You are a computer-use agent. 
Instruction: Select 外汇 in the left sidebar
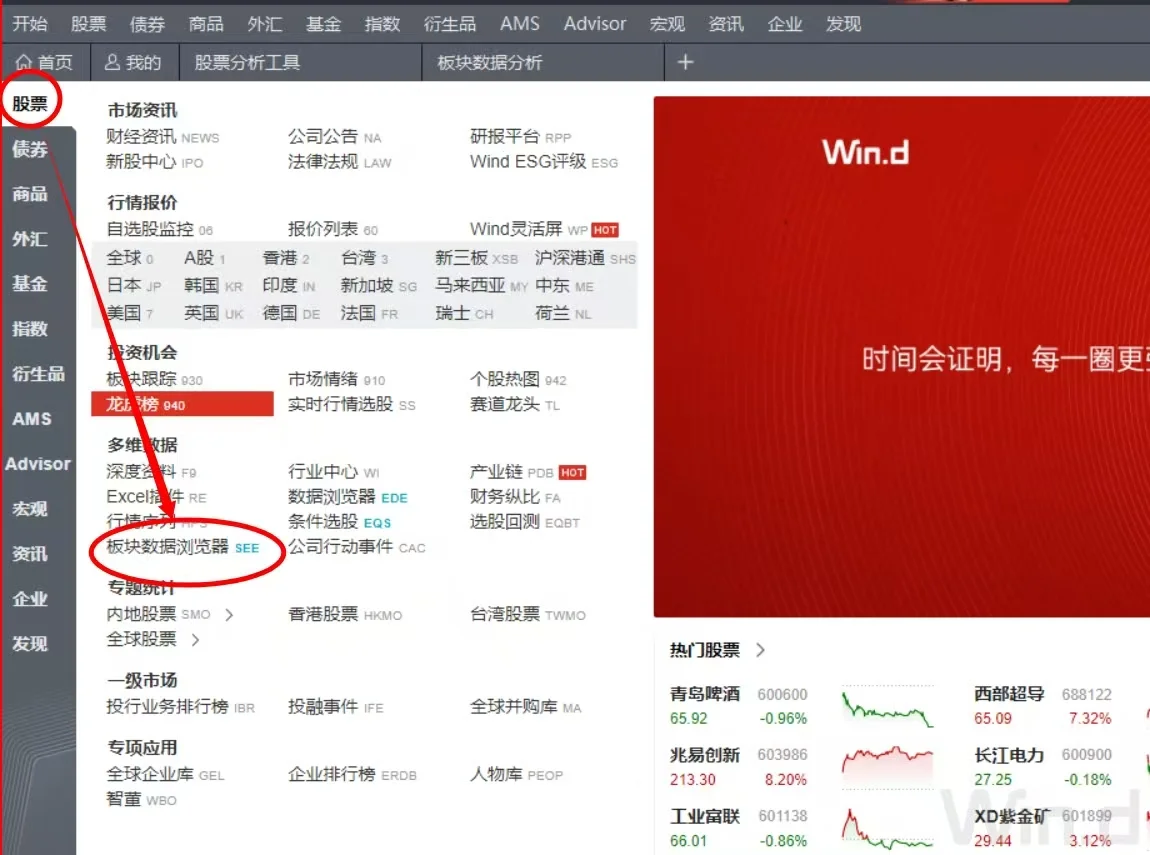click(30, 239)
